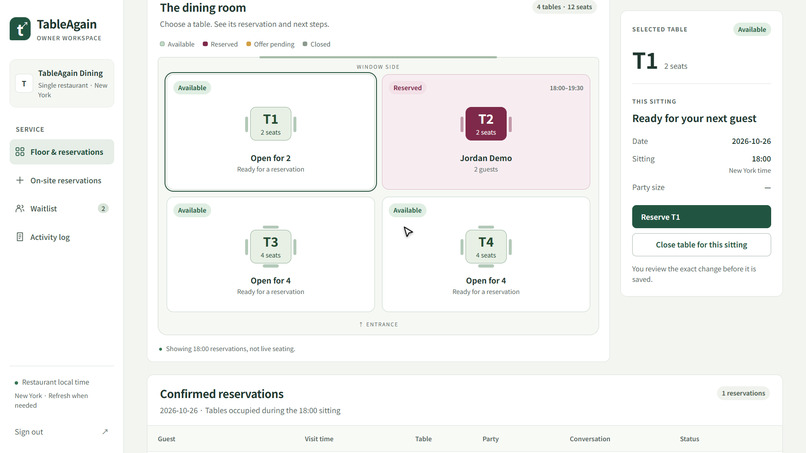806x453 pixels.
Task: Select the T3 Open for 4 card
Action: (x=270, y=254)
